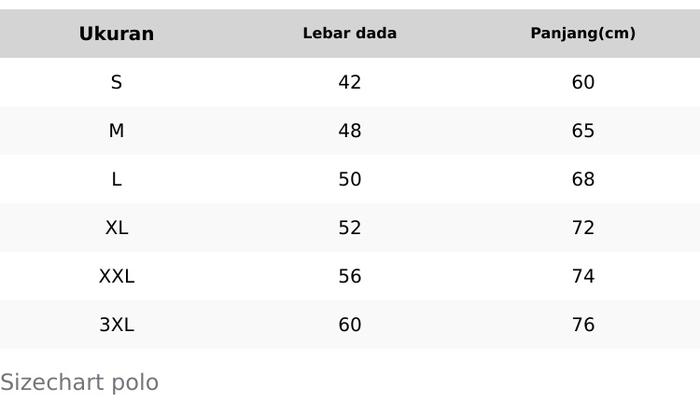The width and height of the screenshot is (700, 416).
Task: Click chest width value 56
Action: pyautogui.click(x=349, y=276)
